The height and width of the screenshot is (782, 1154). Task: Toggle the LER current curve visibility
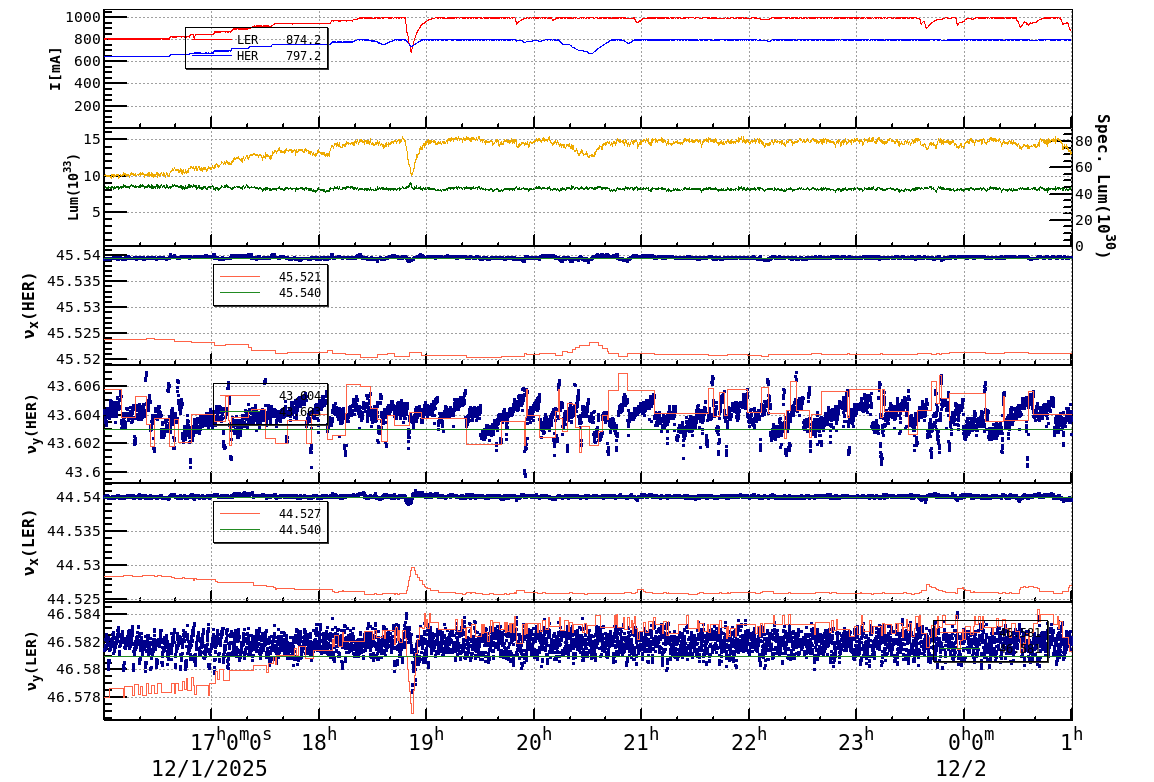pyautogui.click(x=700, y=17)
